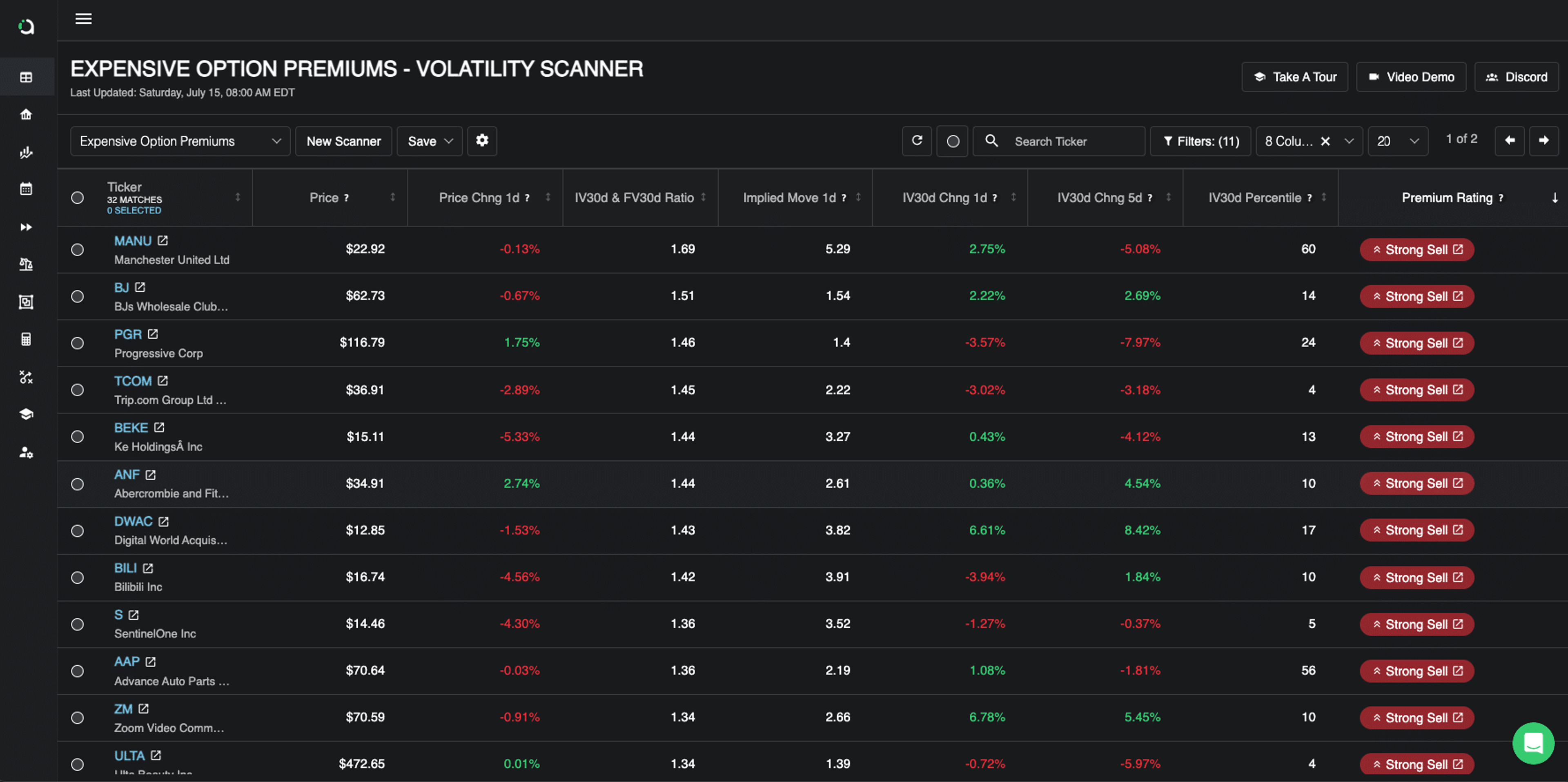Open MANU external link icon
The height and width of the screenshot is (782, 1568).
click(163, 240)
